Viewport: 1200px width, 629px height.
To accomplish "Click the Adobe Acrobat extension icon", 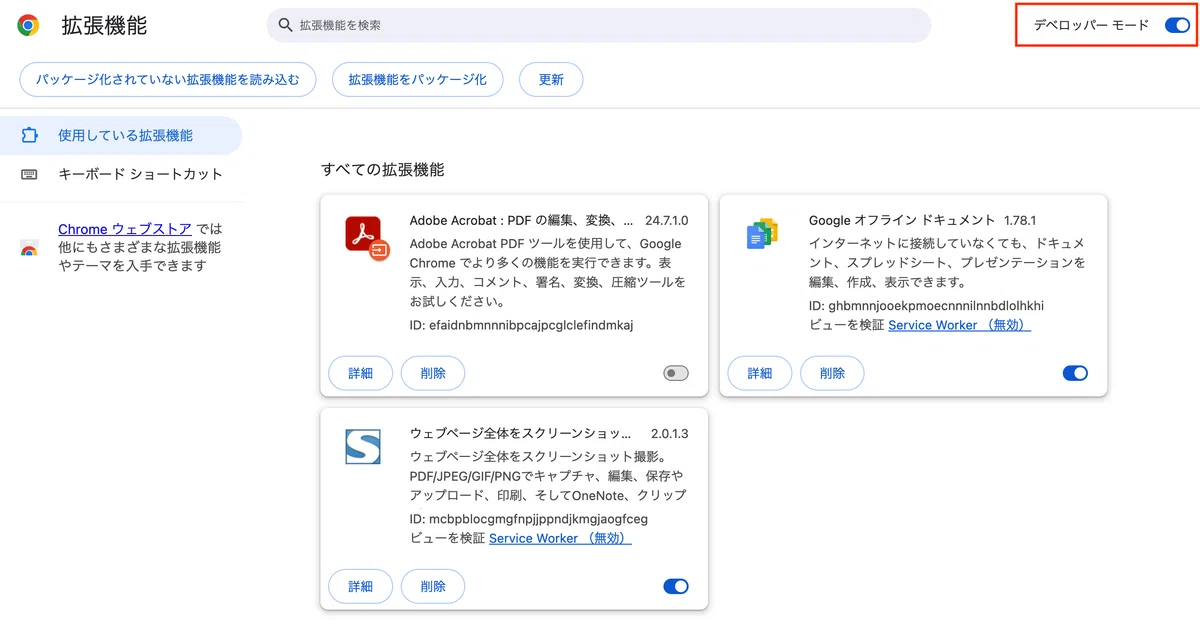I will [366, 238].
